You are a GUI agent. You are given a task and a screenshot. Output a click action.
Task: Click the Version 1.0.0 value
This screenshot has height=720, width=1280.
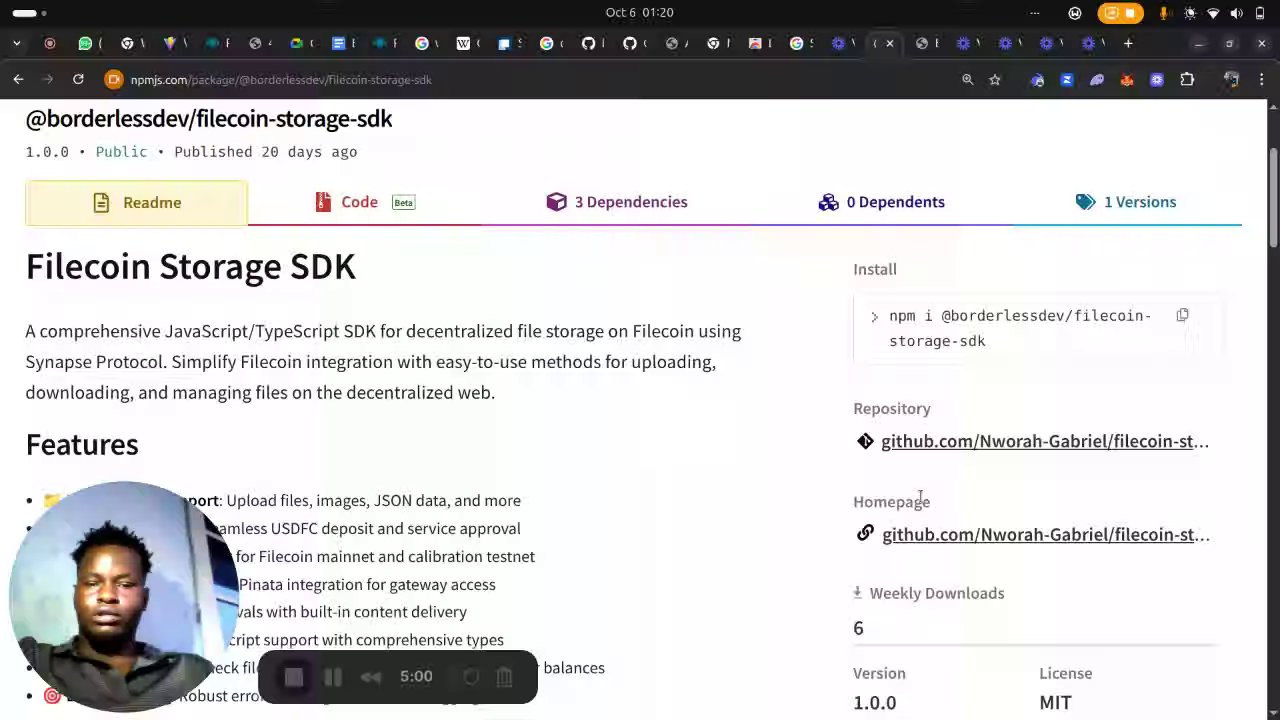(875, 702)
